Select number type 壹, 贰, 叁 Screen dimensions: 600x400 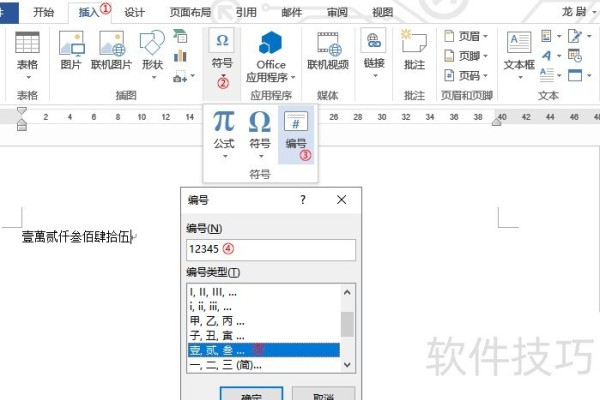263,350
